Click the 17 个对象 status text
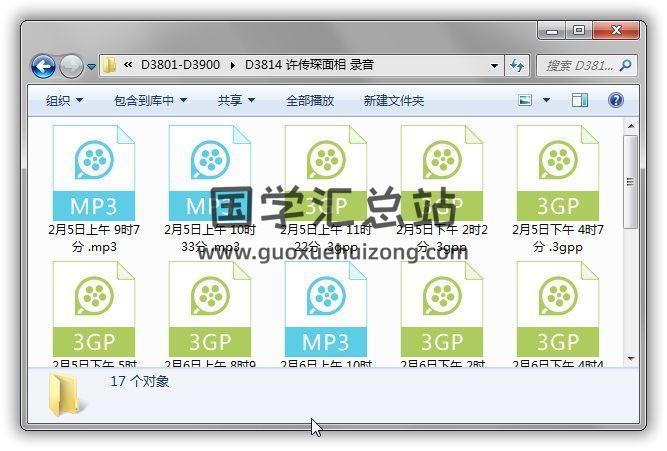667x451 pixels. coord(140,381)
